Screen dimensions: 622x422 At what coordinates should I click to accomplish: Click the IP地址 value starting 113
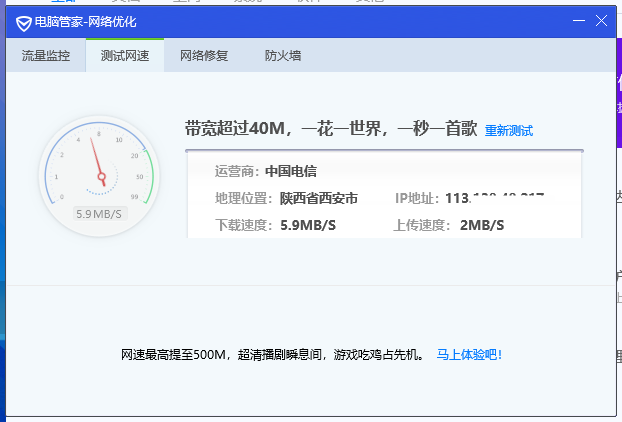pyautogui.click(x=494, y=198)
